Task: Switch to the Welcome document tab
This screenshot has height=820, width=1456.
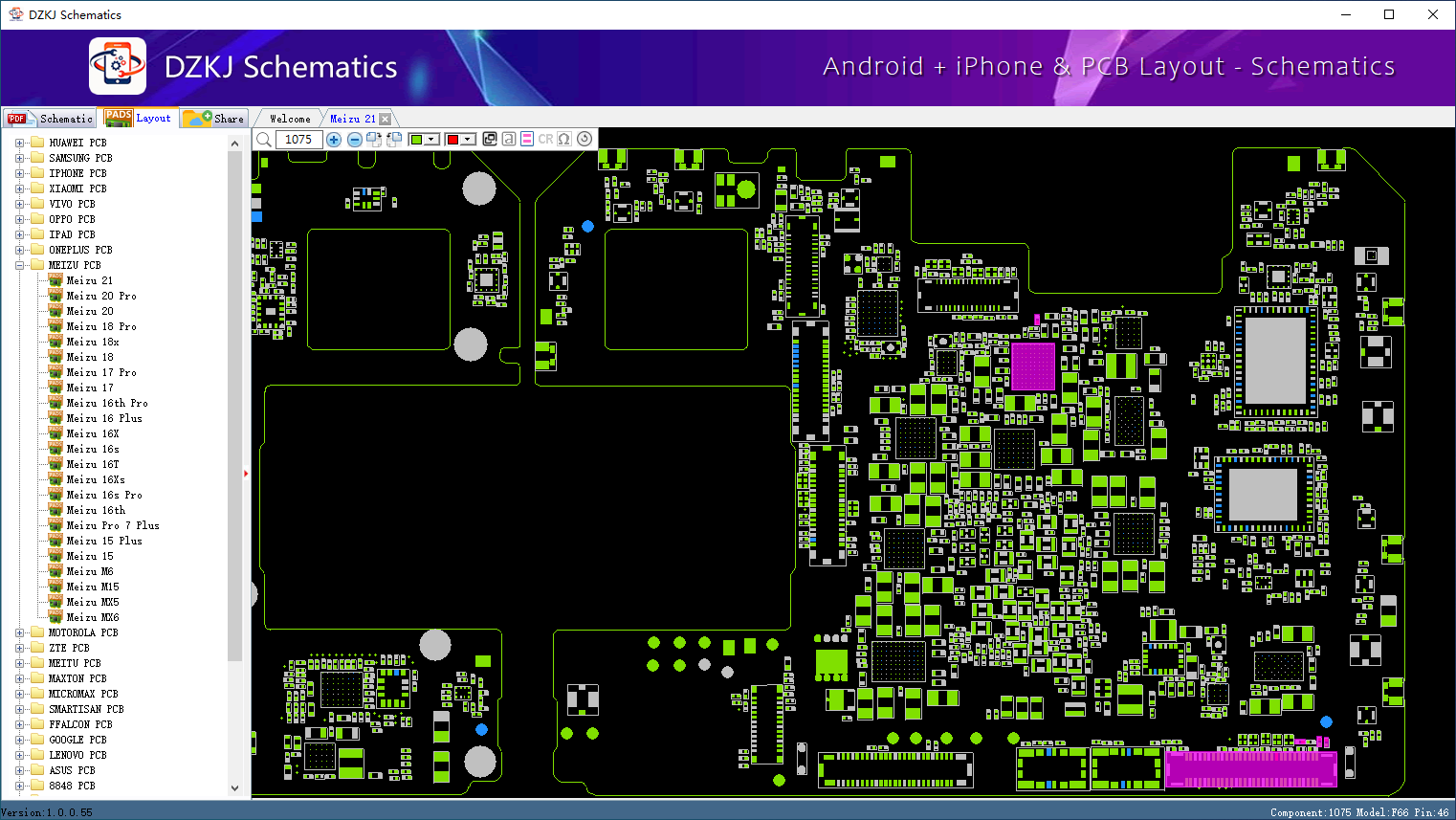Action: (290, 119)
